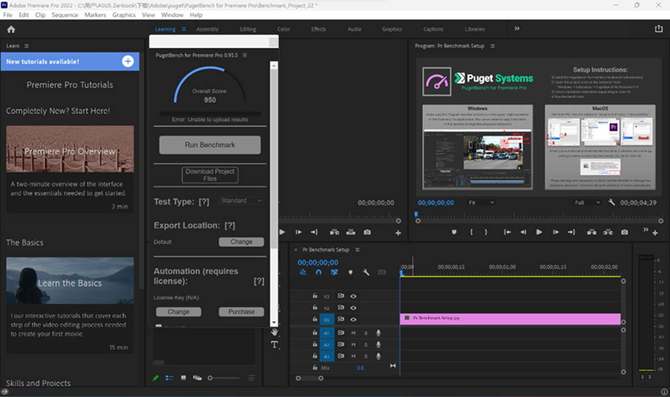This screenshot has width=670, height=397.
Task: Toggle Snap magnet in the timeline
Action: (x=318, y=273)
